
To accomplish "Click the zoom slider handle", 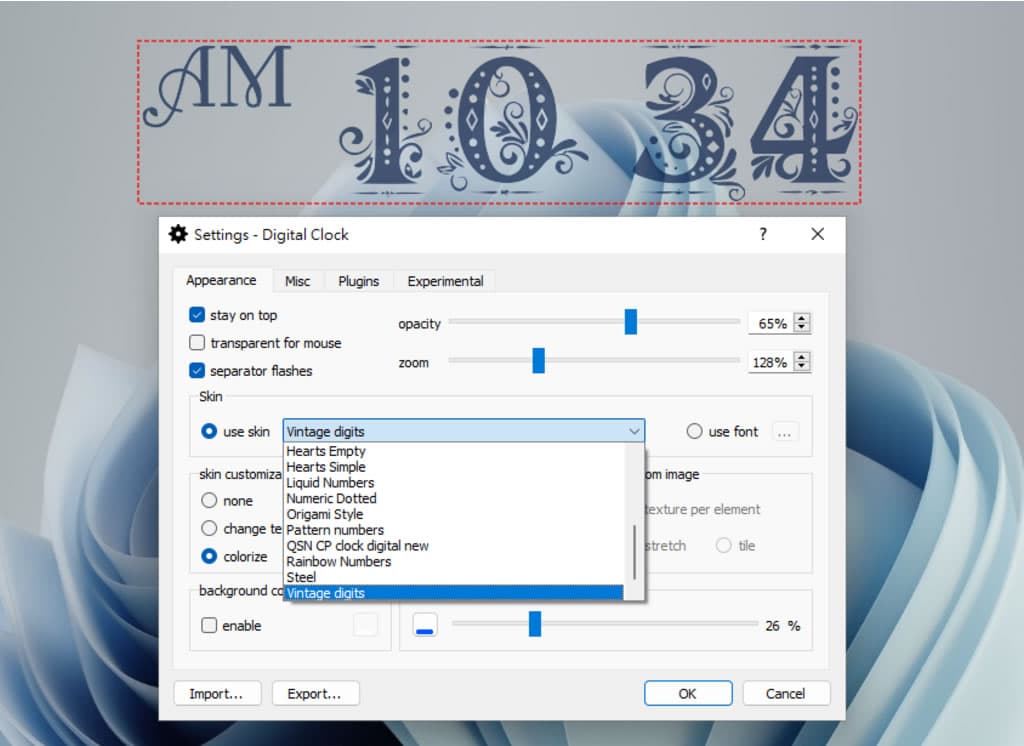I will coord(538,361).
